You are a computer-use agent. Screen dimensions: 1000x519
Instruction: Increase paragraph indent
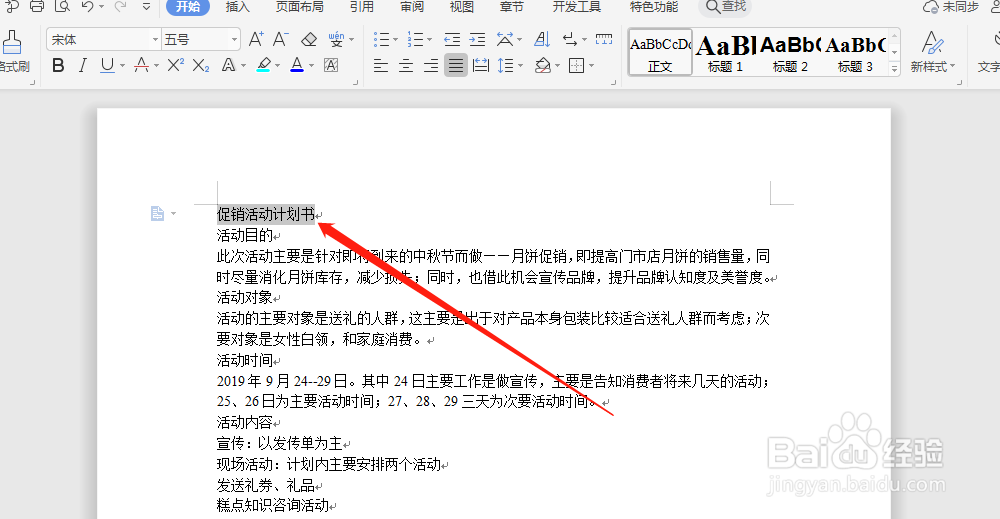tap(477, 40)
